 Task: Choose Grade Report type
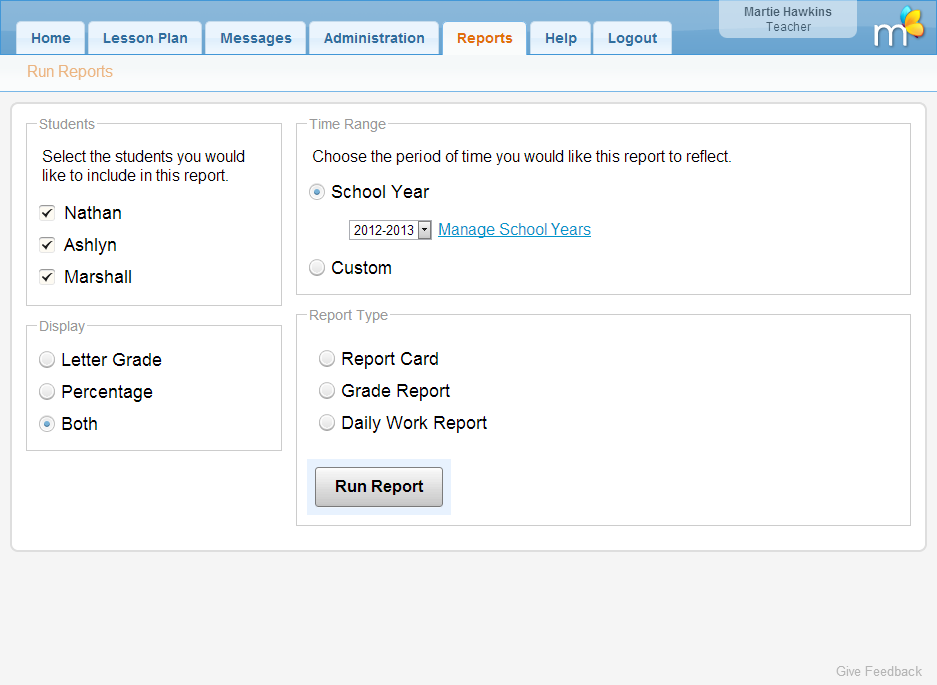pos(327,391)
